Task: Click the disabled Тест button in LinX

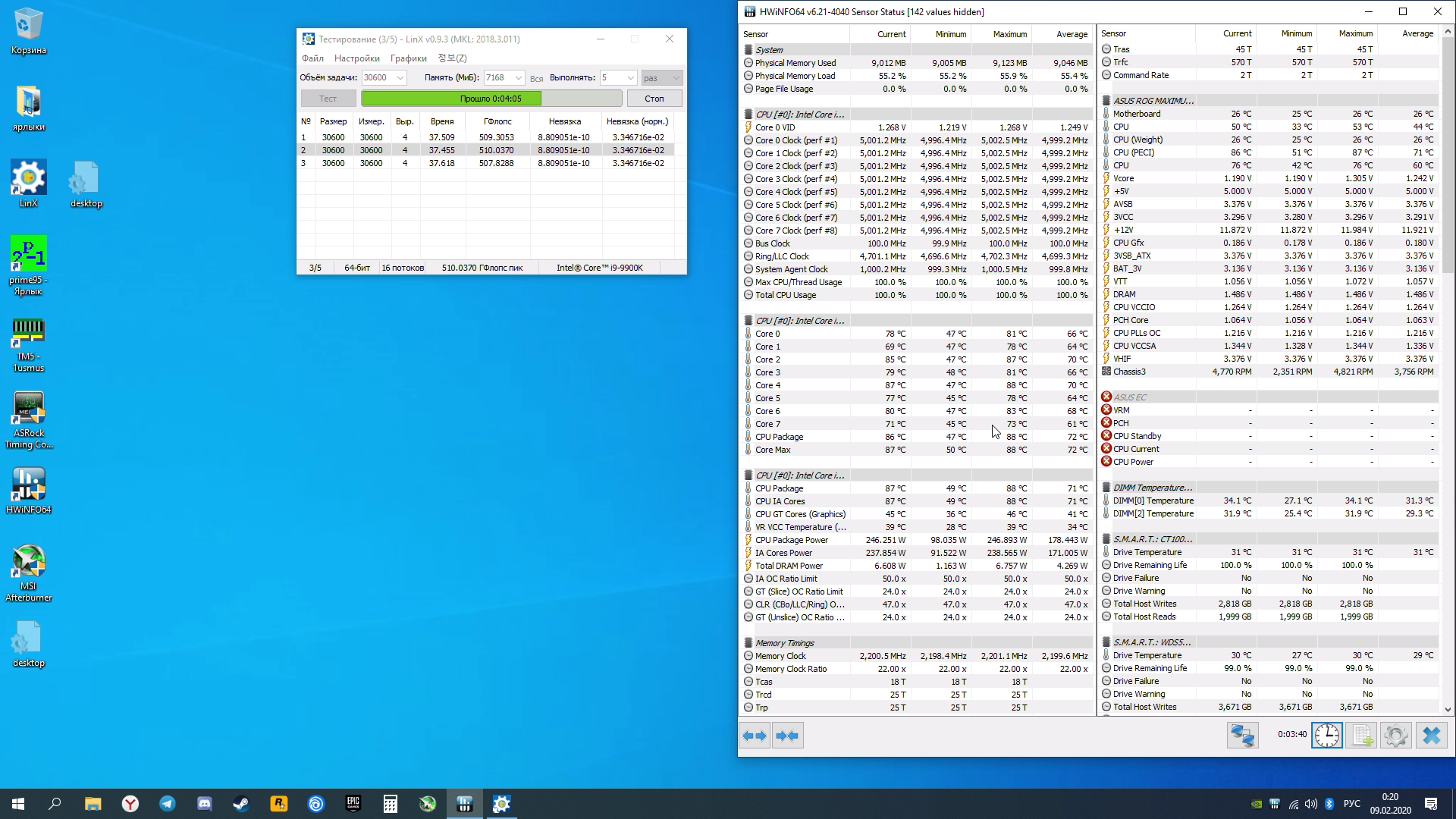Action: [x=328, y=99]
